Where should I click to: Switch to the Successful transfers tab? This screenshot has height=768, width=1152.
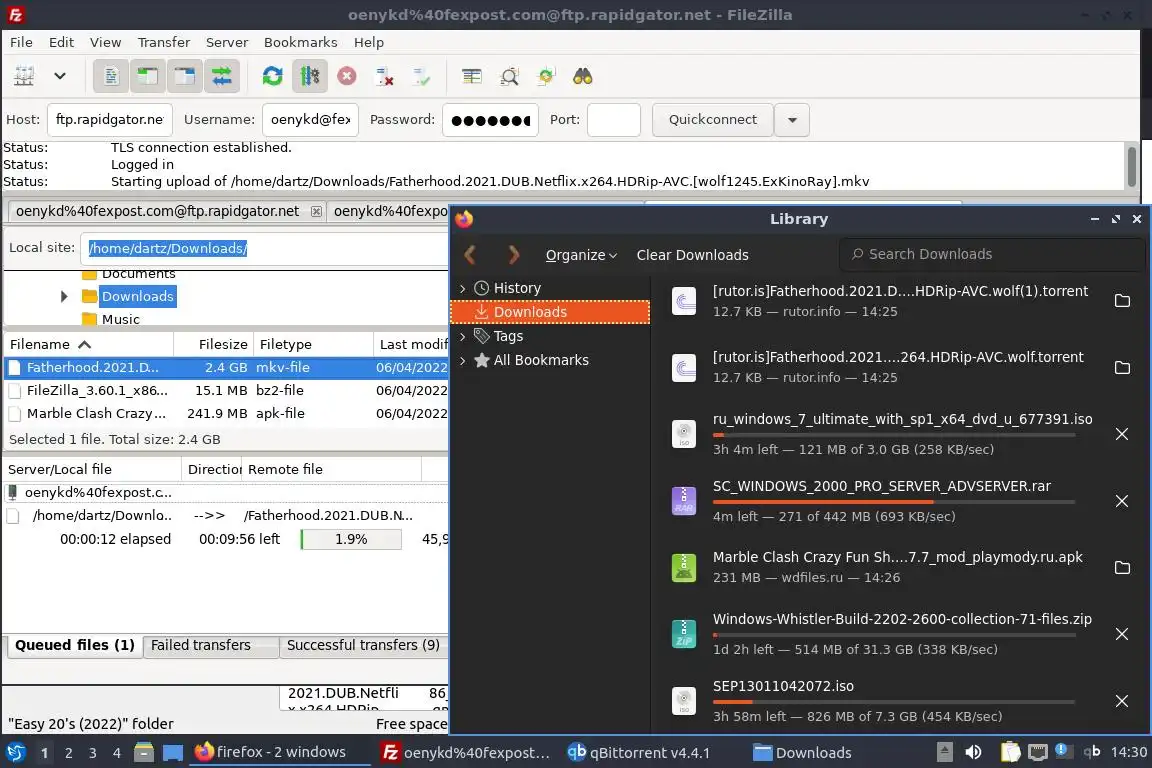click(x=363, y=645)
